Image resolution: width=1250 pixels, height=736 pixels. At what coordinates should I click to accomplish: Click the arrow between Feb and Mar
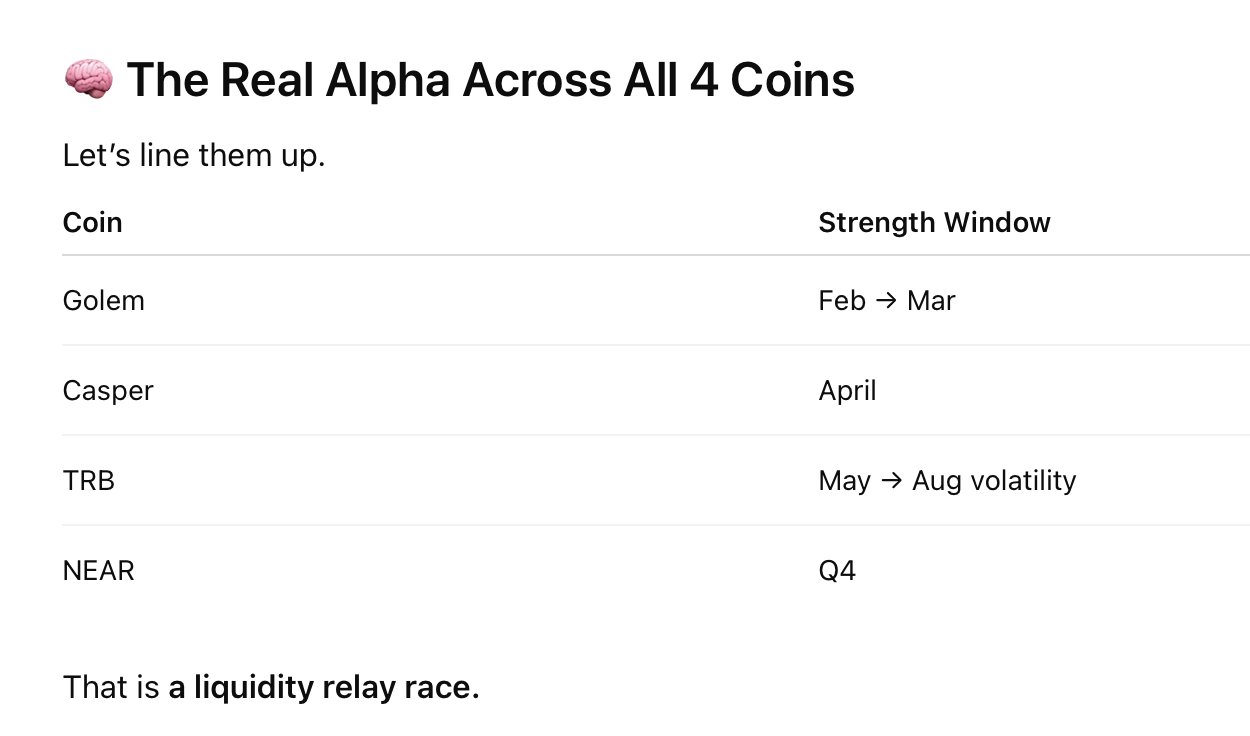[886, 300]
